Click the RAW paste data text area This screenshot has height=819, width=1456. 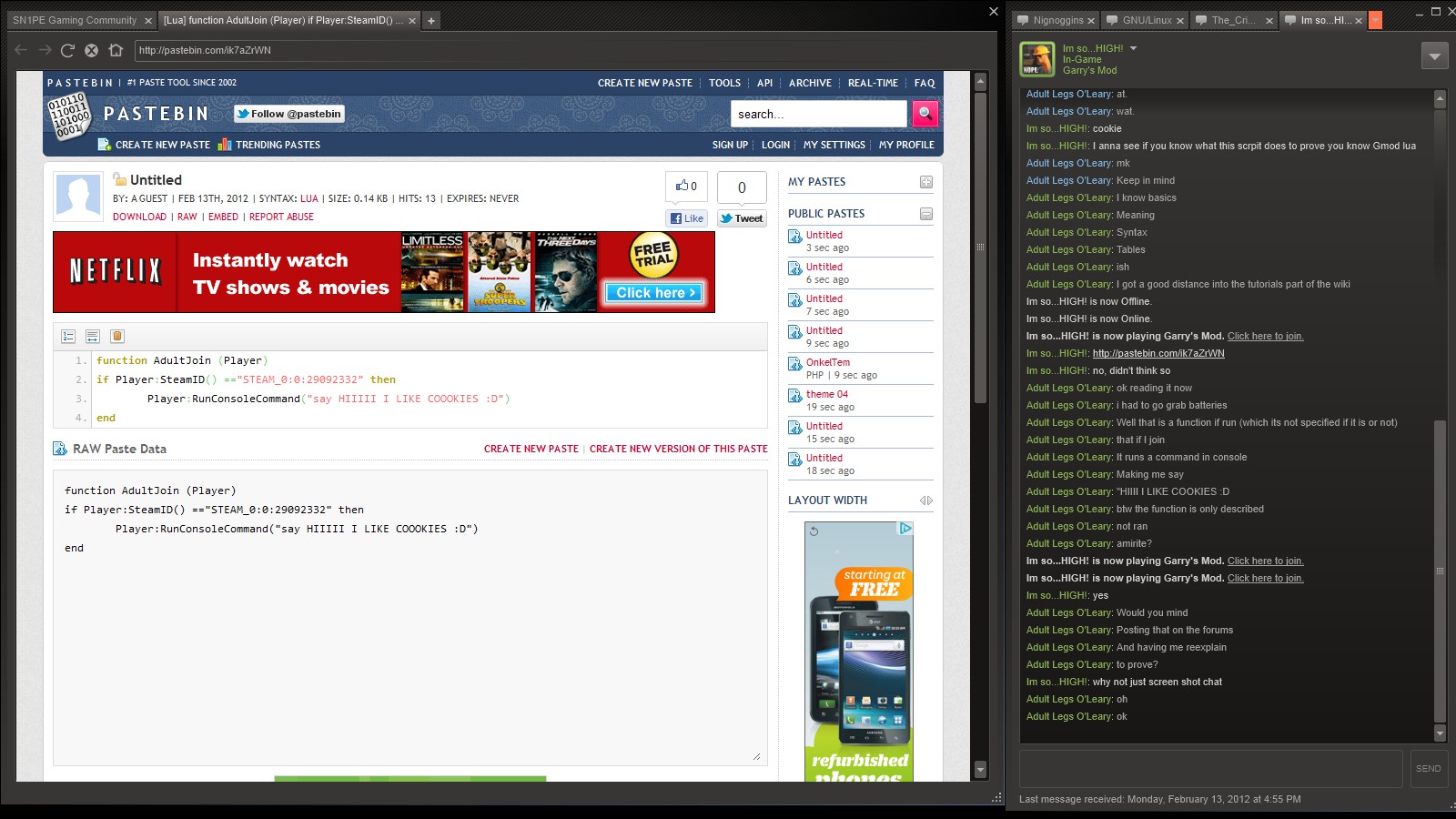click(x=410, y=618)
